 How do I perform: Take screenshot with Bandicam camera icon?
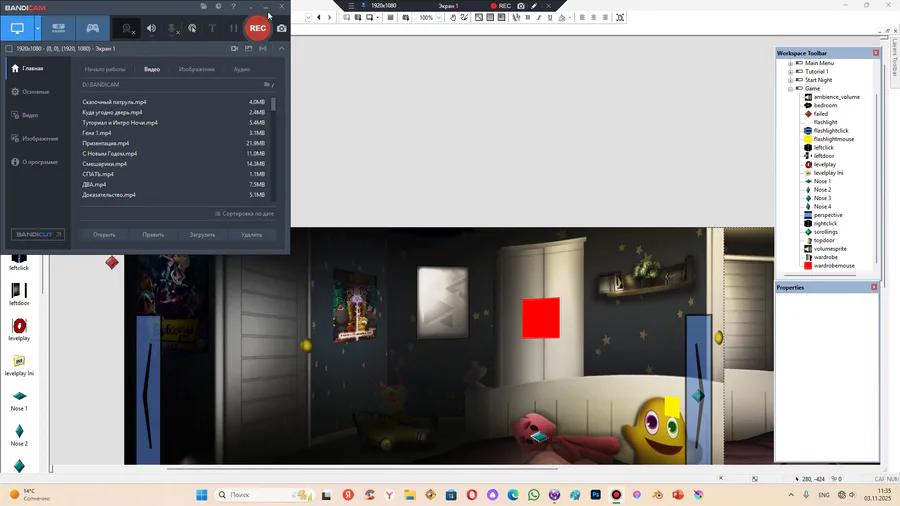282,28
